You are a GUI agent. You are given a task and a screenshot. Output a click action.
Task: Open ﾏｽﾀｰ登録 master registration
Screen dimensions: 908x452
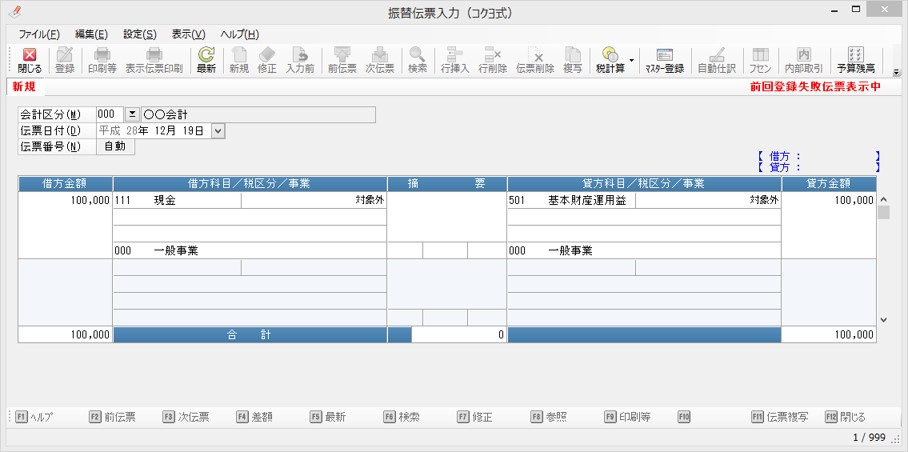(664, 60)
